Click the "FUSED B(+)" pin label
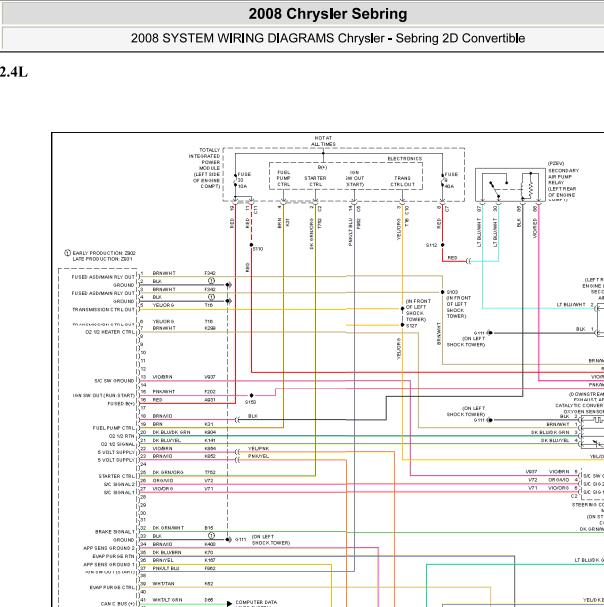 (121, 403)
